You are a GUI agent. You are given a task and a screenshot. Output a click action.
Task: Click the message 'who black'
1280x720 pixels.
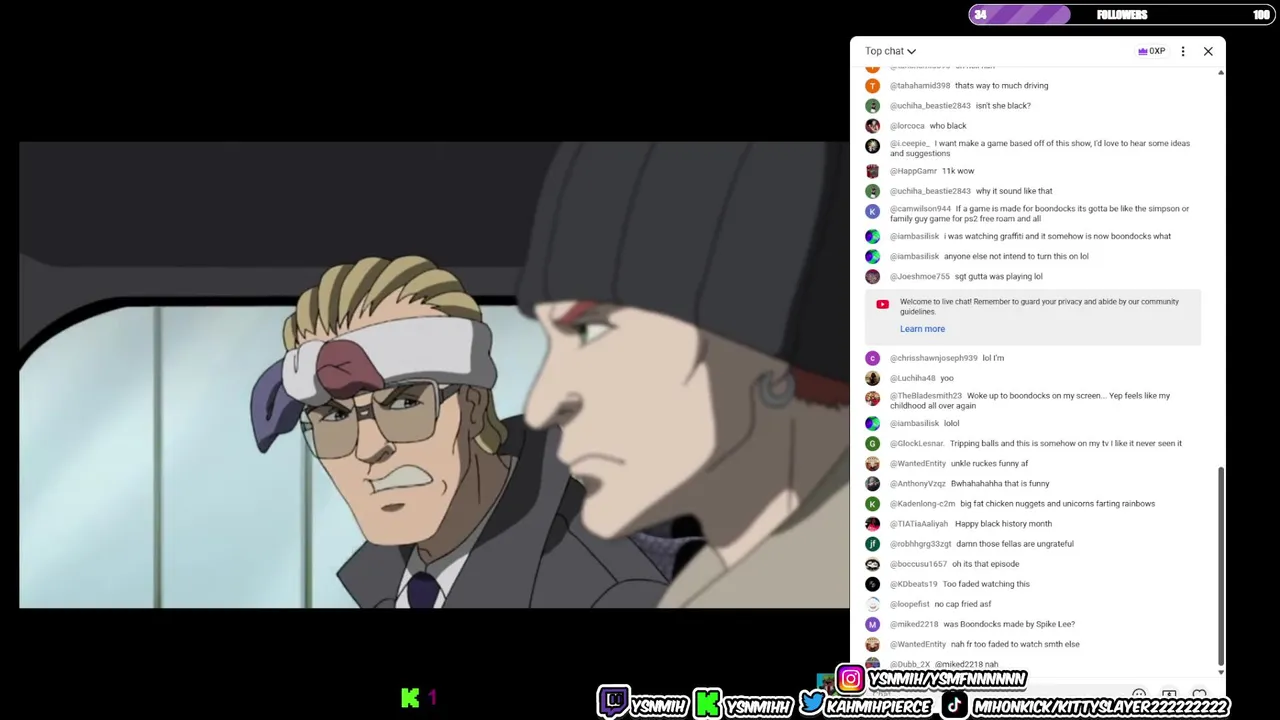(948, 126)
